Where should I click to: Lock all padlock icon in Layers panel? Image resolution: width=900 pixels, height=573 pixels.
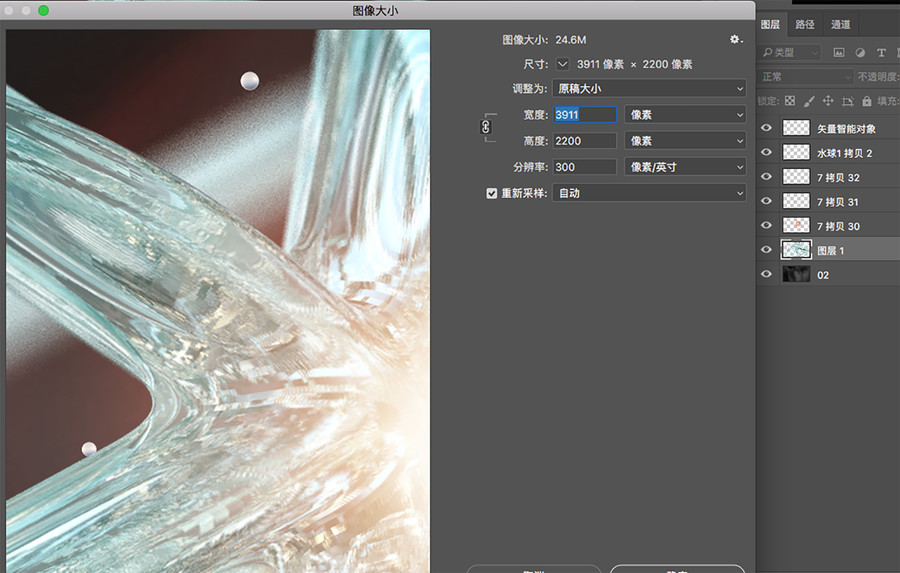click(x=867, y=101)
